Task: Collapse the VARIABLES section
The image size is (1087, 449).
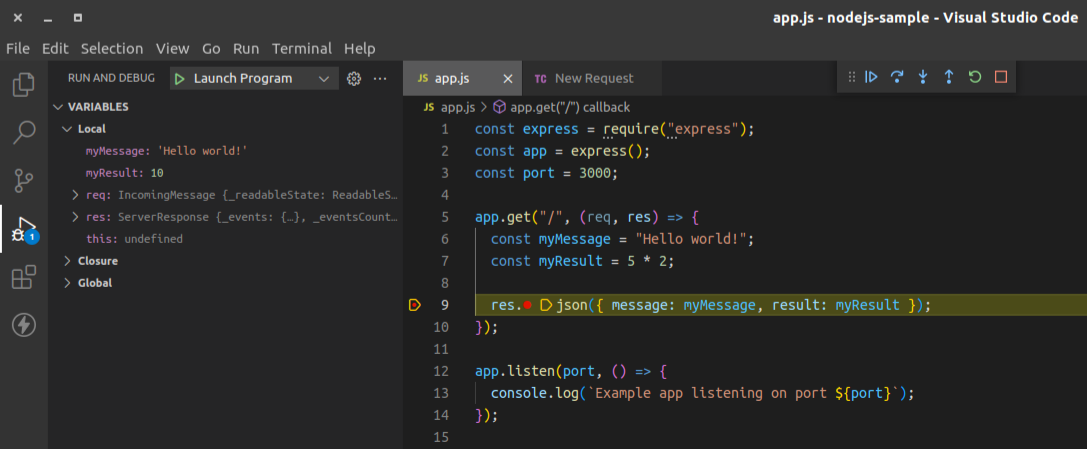Action: pos(58,107)
